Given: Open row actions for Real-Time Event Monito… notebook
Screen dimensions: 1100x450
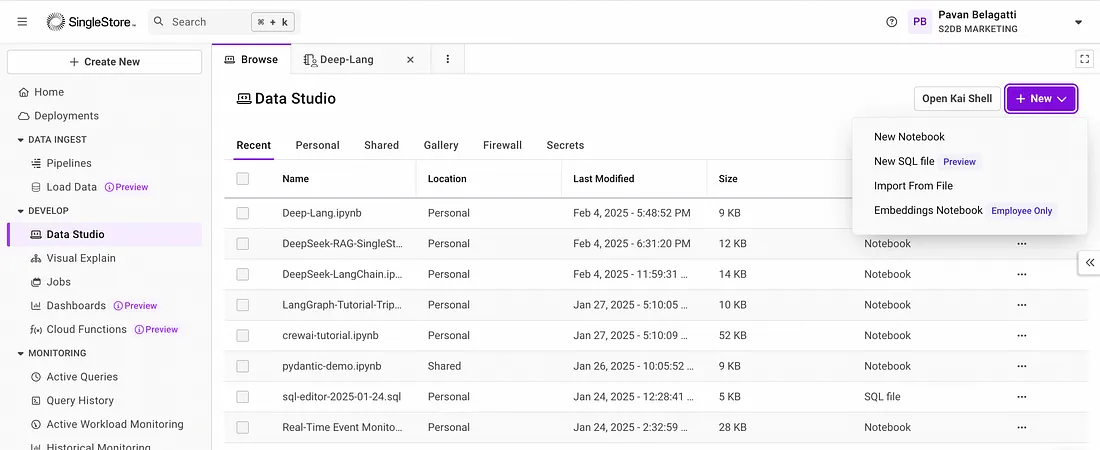Looking at the screenshot, I should [x=1021, y=427].
